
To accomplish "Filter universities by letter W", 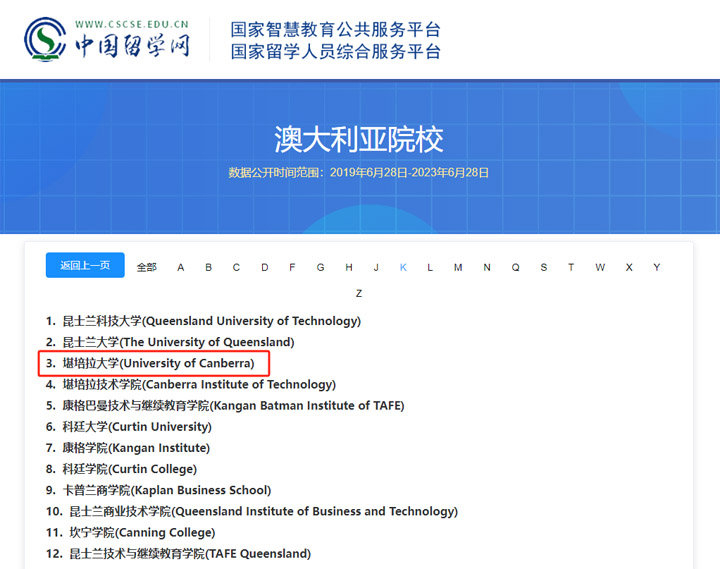I will click(x=600, y=267).
